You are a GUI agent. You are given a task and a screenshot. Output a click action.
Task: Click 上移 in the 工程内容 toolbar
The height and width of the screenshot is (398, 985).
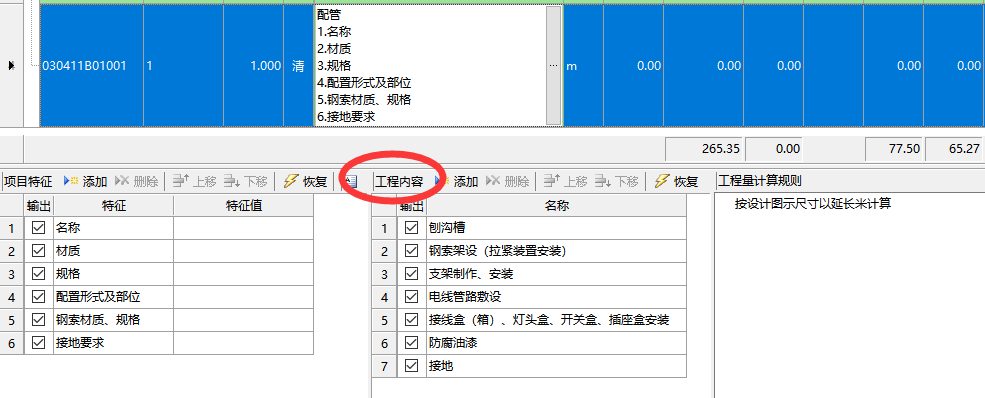tap(565, 182)
